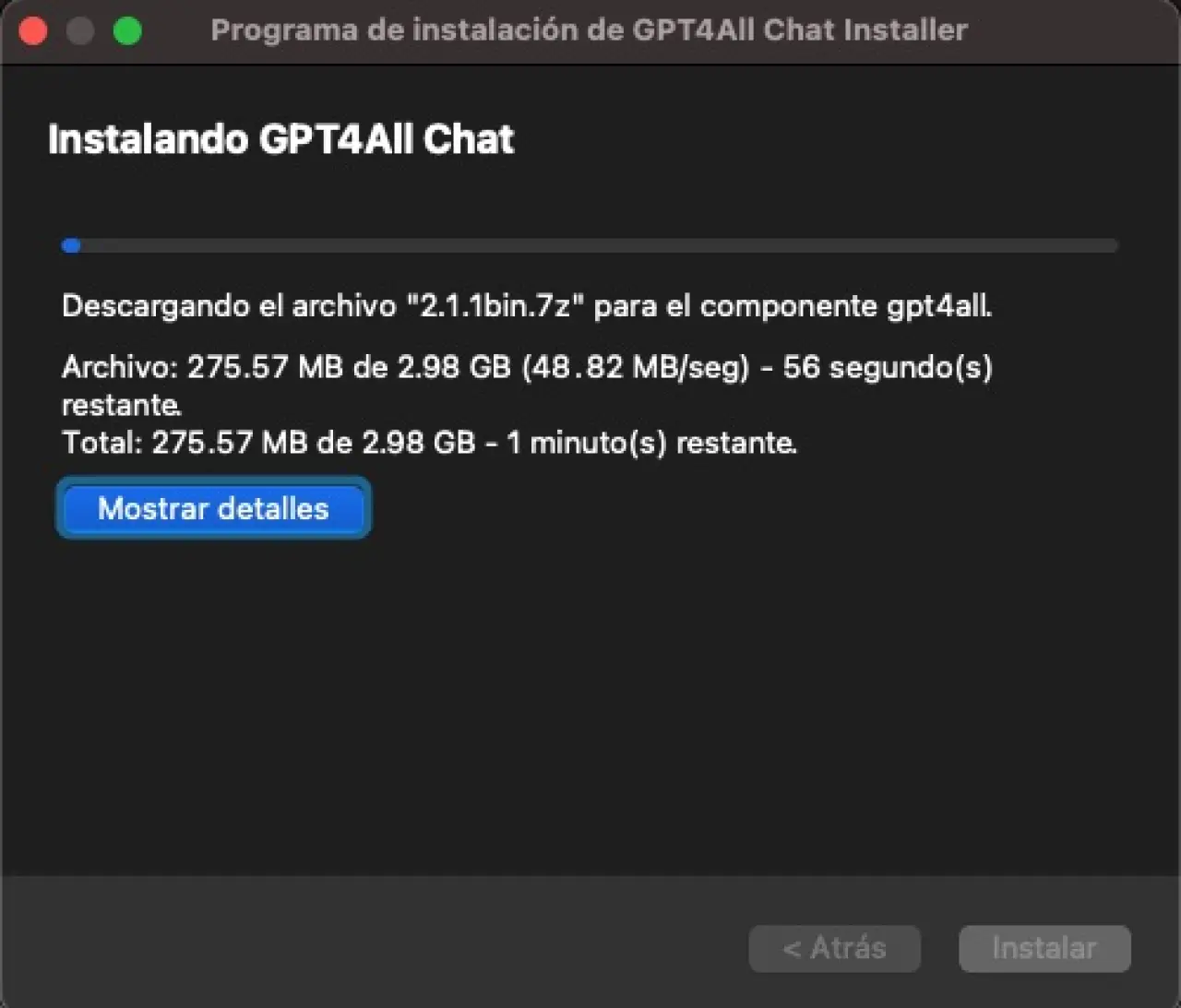The image size is (1181, 1008).
Task: Click the Total 275.57 MB line
Action: click(x=429, y=443)
